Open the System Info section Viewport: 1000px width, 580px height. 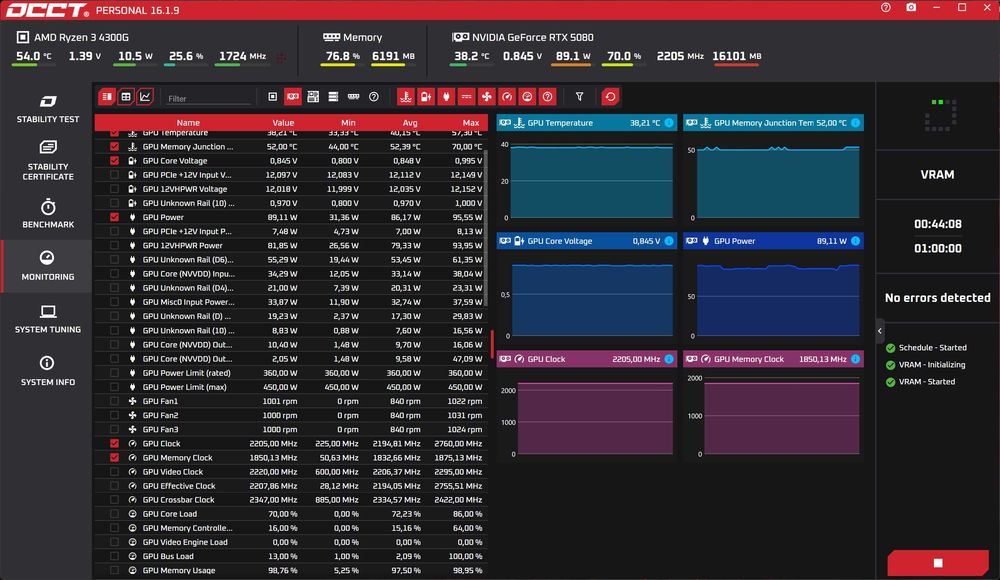pos(48,371)
